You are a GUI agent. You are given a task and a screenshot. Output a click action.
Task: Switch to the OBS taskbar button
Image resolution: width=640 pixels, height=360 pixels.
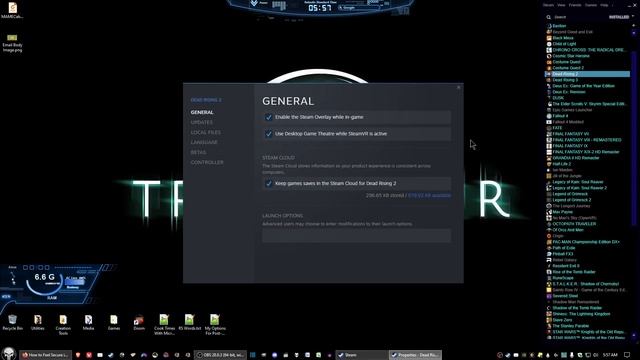(220, 355)
